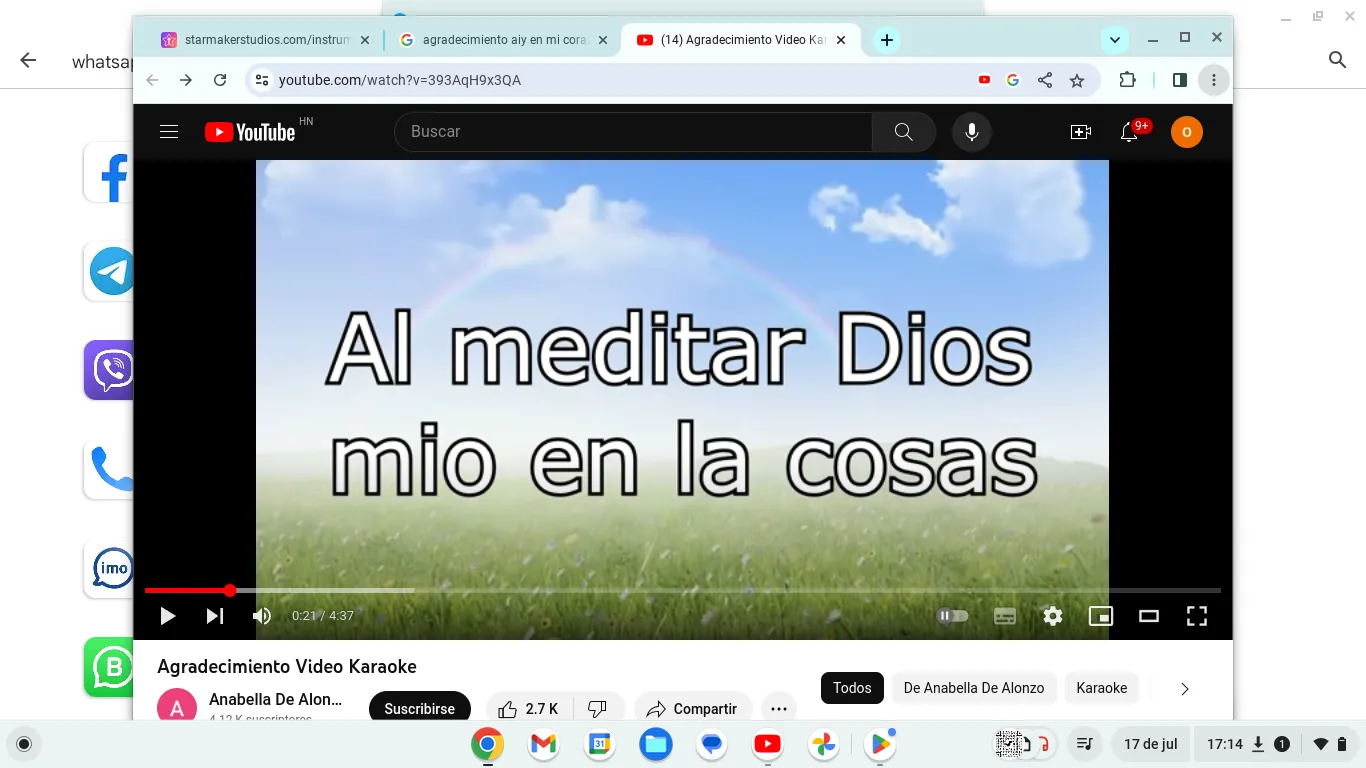1366x768 pixels.
Task: Toggle subtitles with the captions button
Action: pos(1005,616)
